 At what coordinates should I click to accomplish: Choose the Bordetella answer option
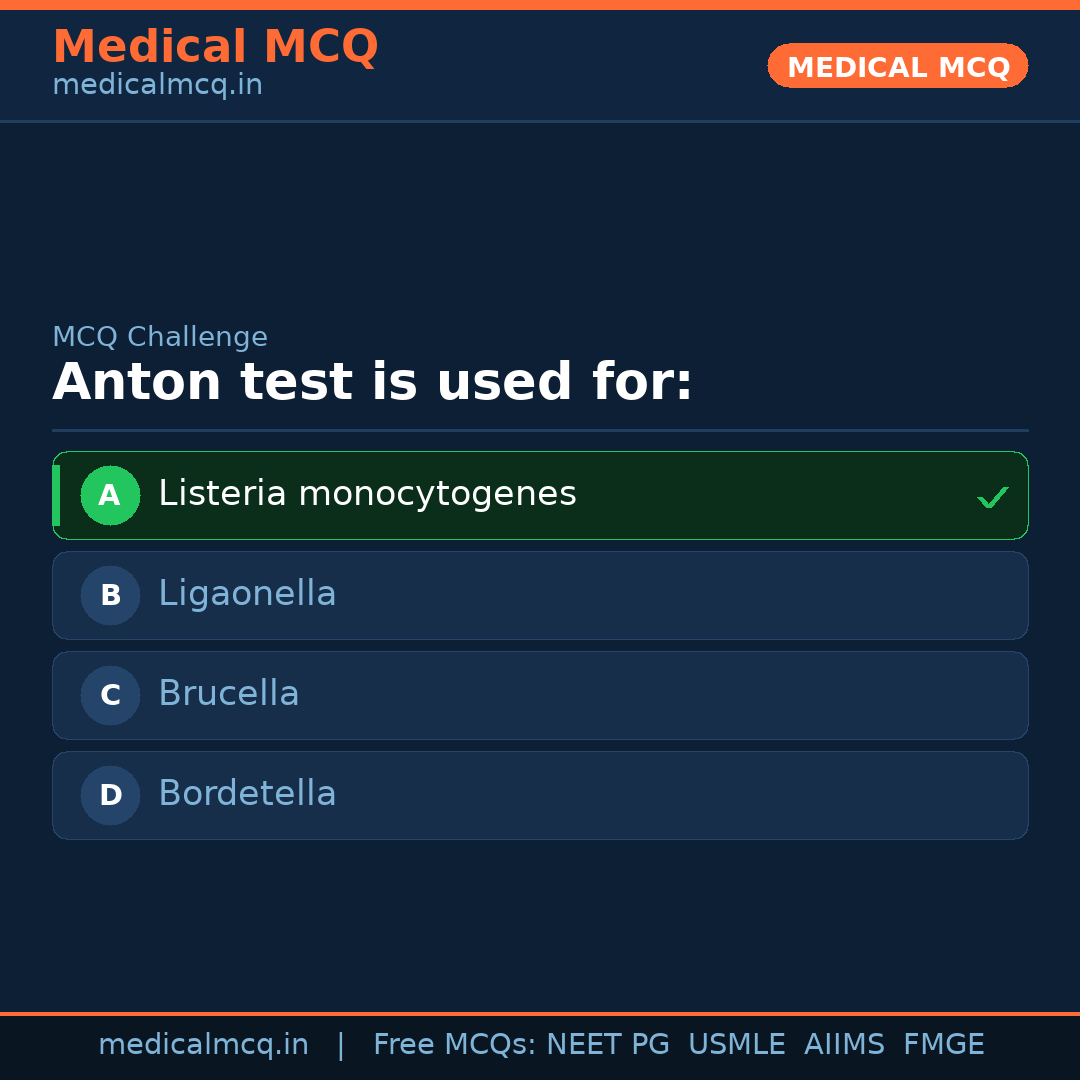point(247,794)
